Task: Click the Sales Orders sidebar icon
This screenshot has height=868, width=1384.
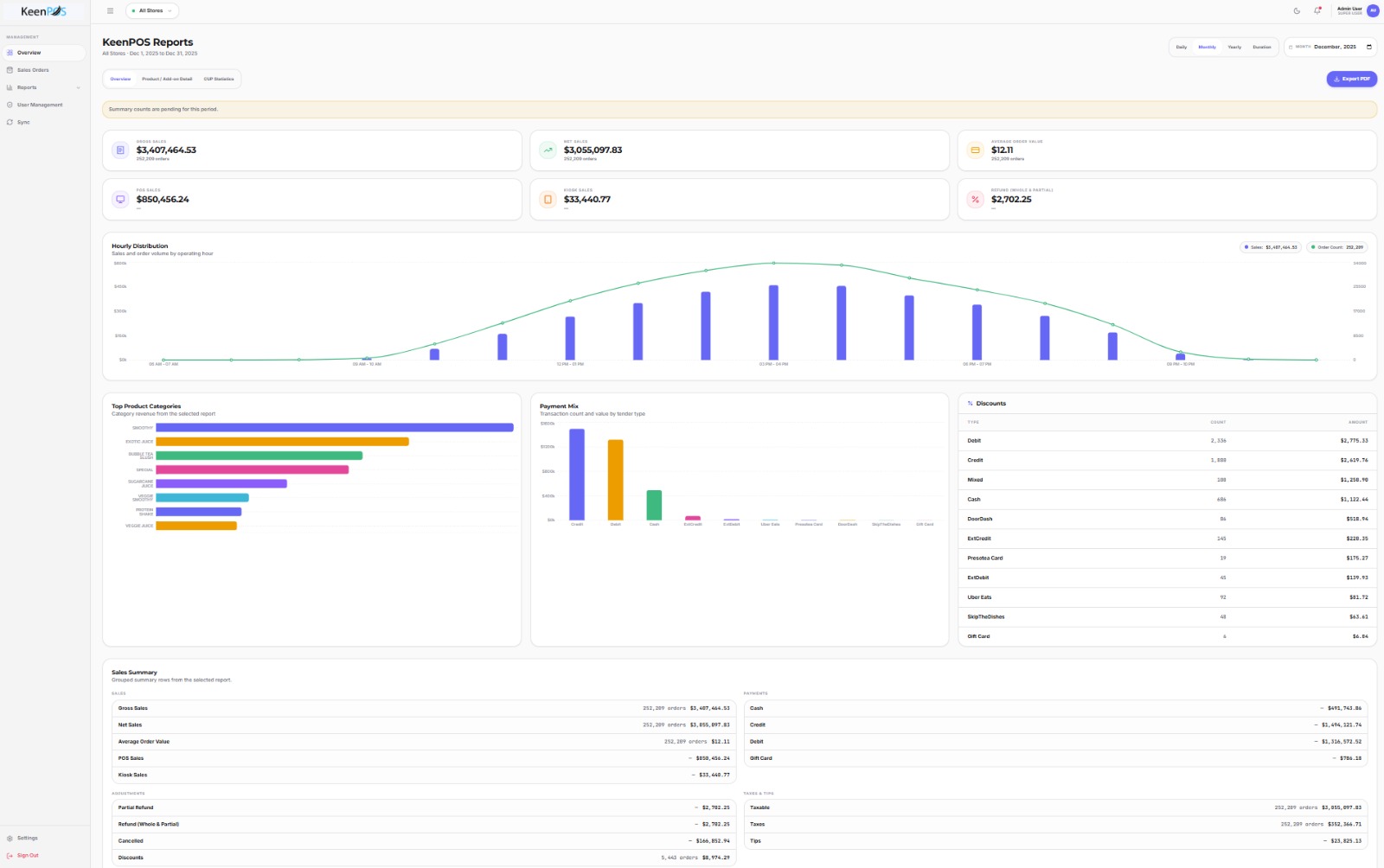Action: [x=10, y=70]
